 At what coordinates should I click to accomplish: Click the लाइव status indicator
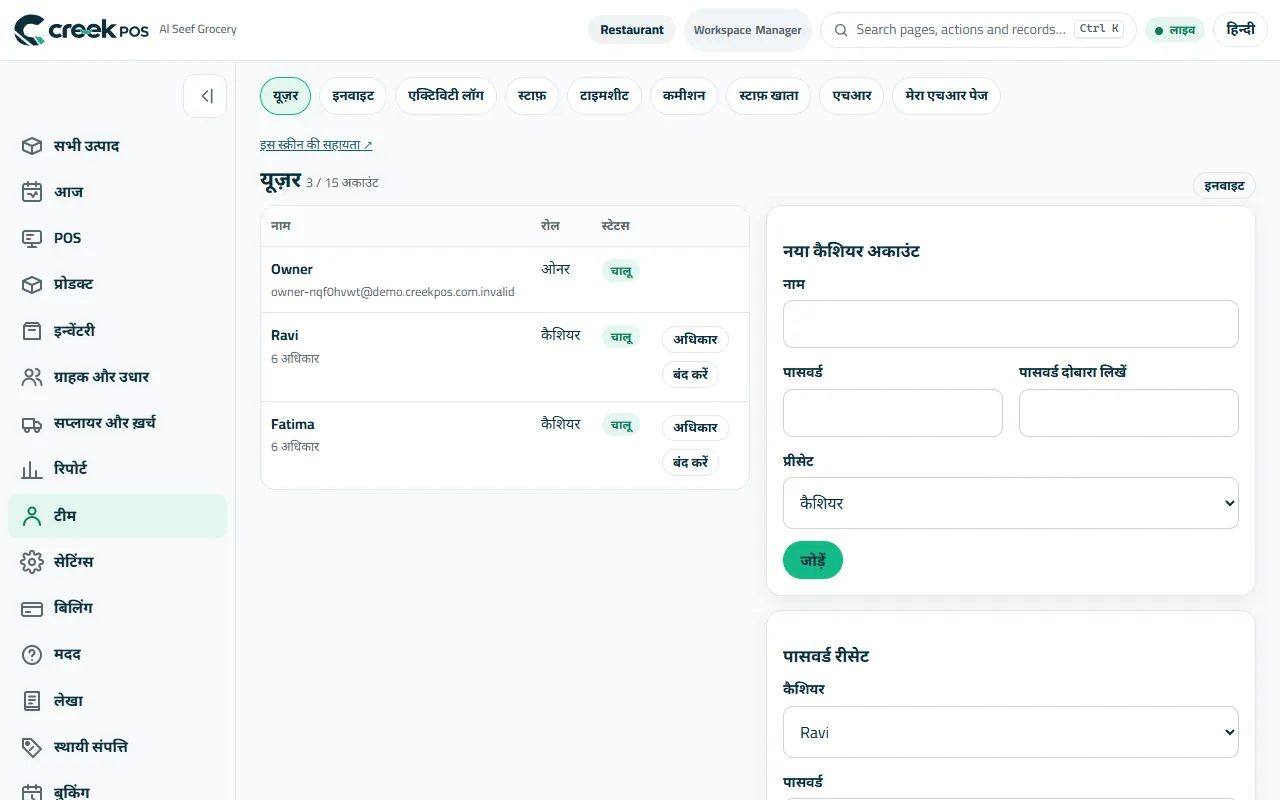pyautogui.click(x=1175, y=30)
